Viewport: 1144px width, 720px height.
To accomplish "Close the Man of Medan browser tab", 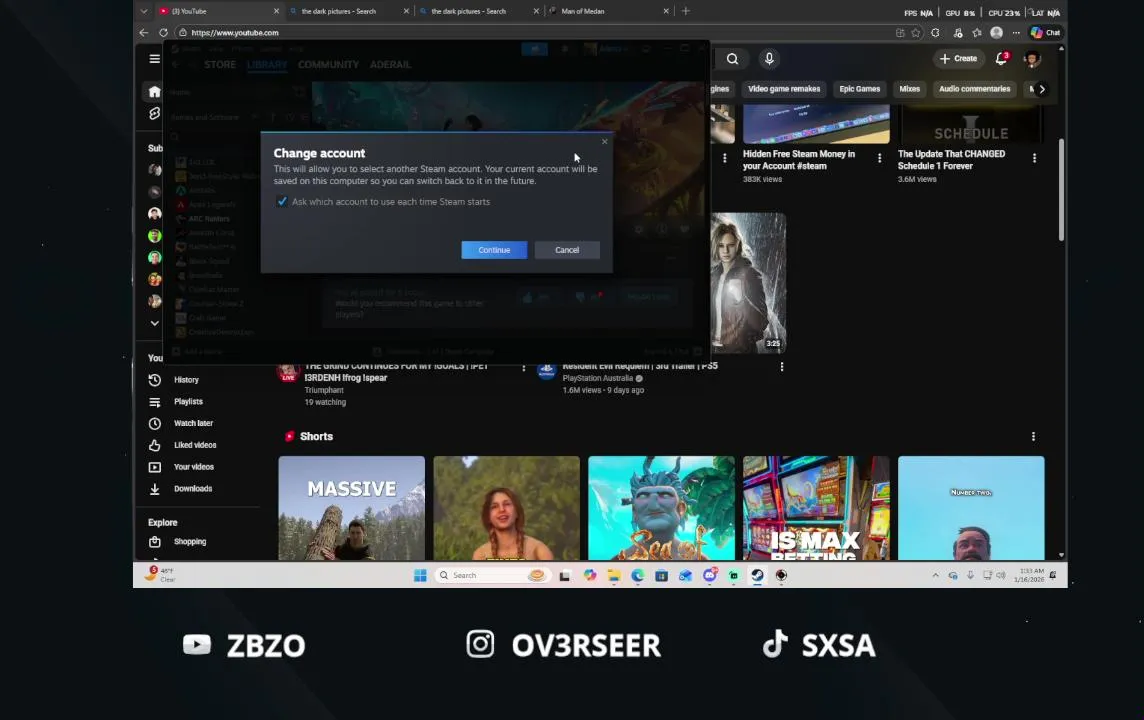I will pos(666,11).
